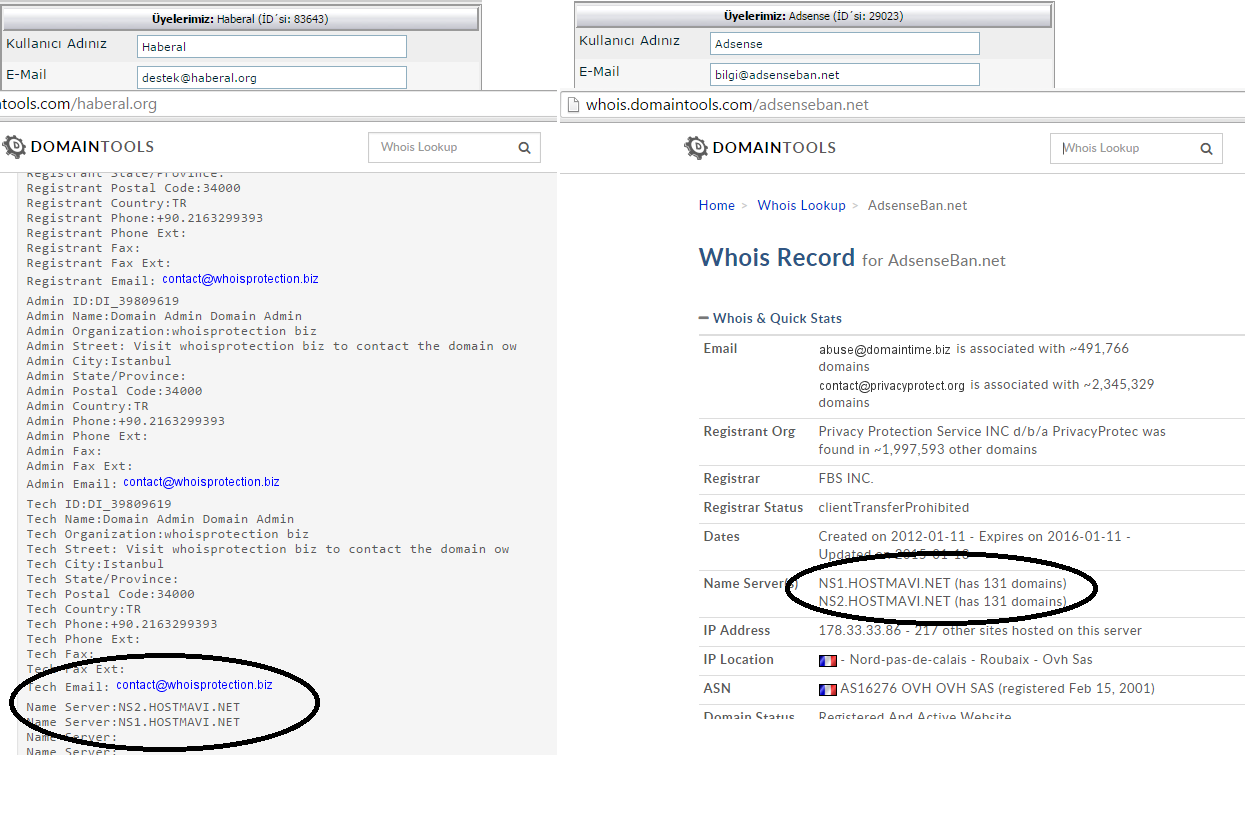The width and height of the screenshot is (1252, 830).
Task: Click Kullanıcı Adınız field containing Adsense
Action: click(x=844, y=43)
